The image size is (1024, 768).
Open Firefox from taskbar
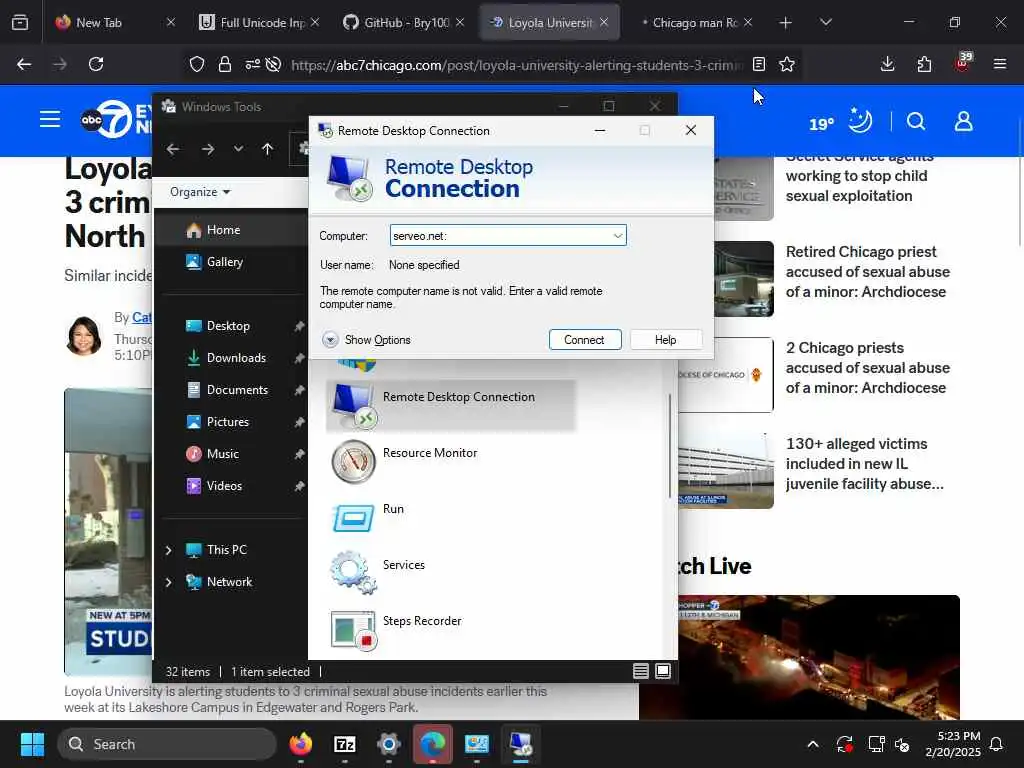300,744
